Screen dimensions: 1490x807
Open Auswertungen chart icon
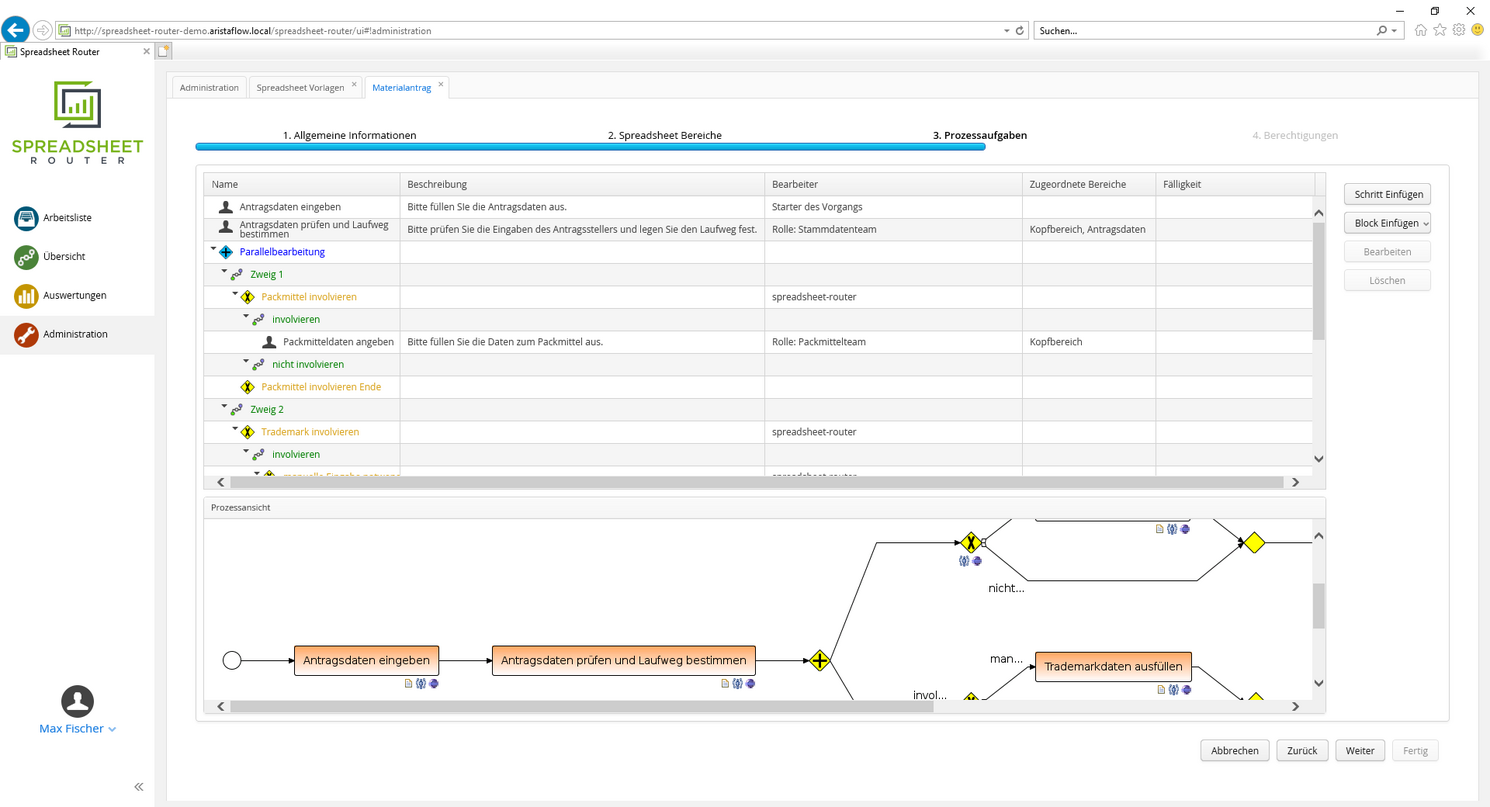coord(26,296)
